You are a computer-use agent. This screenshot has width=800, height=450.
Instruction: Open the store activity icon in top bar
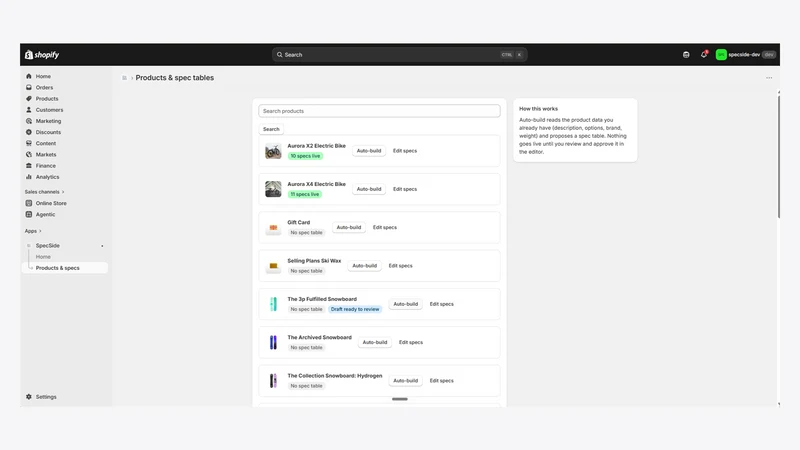(686, 55)
